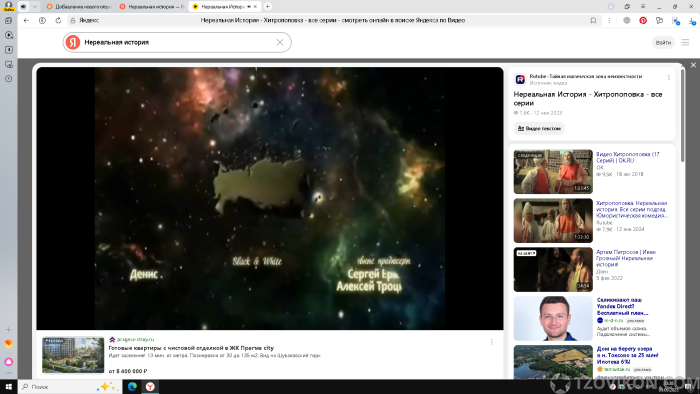This screenshot has width=700, height=394.
Task: Open the Rutube source icon above video title
Action: coord(520,79)
